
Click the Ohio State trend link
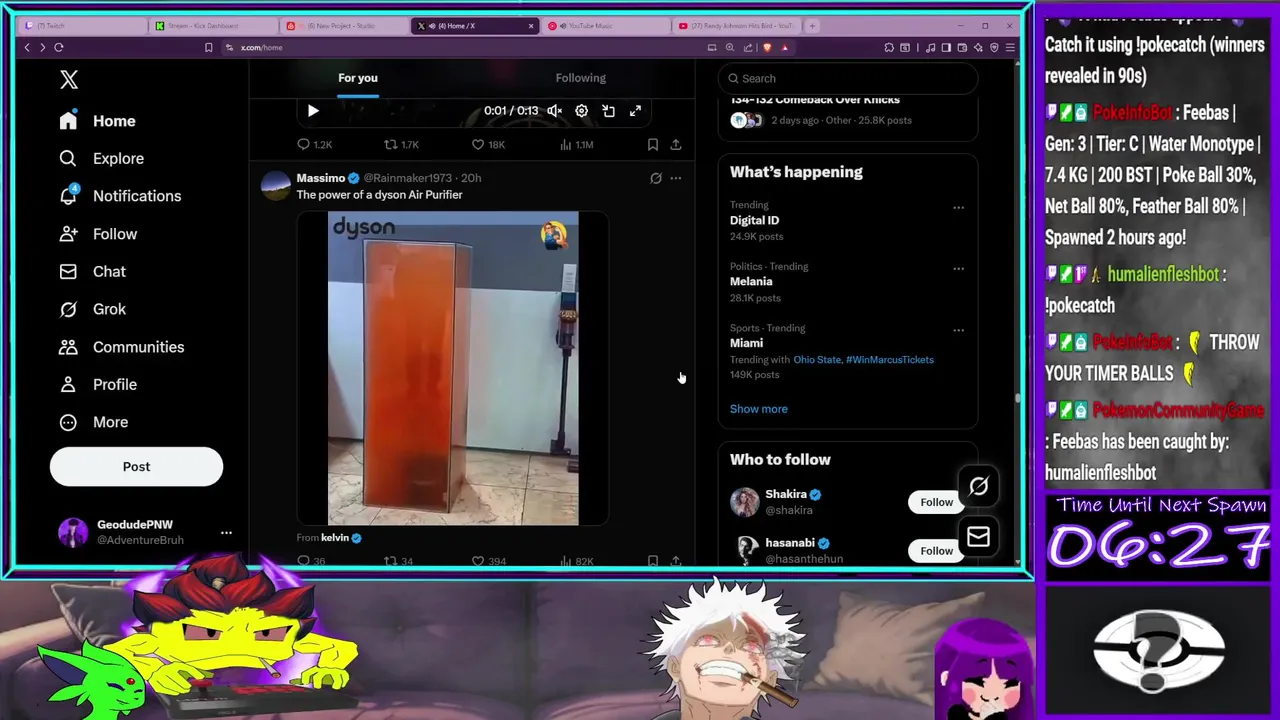(x=817, y=360)
